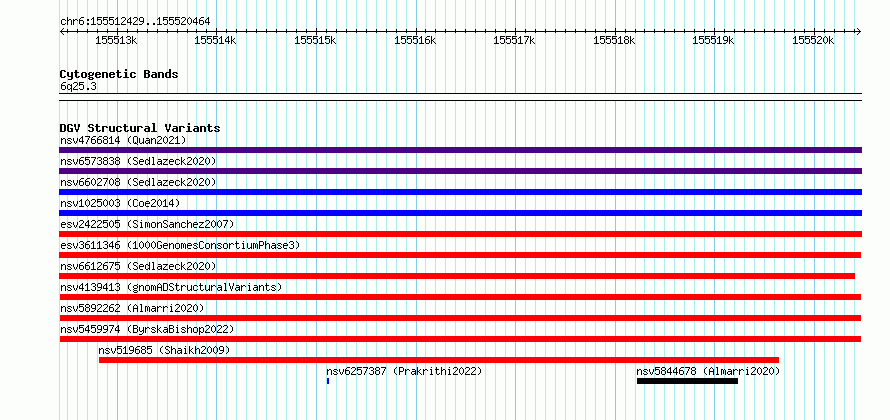The image size is (890, 420).
Task: Select the nsv6612675 red variant bar
Action: point(457,276)
